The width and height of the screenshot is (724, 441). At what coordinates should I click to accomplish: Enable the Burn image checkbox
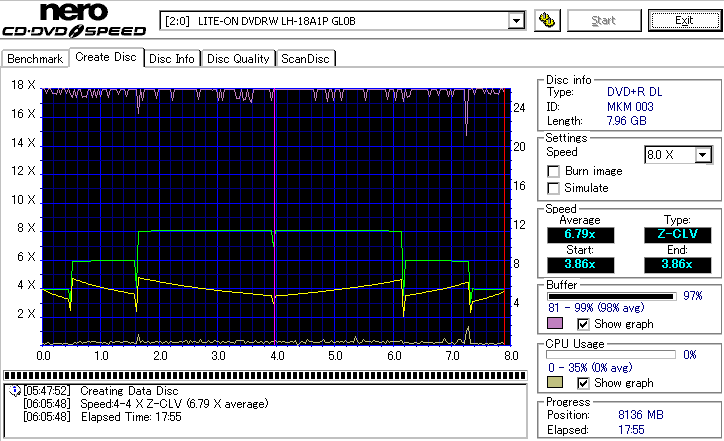coord(553,171)
